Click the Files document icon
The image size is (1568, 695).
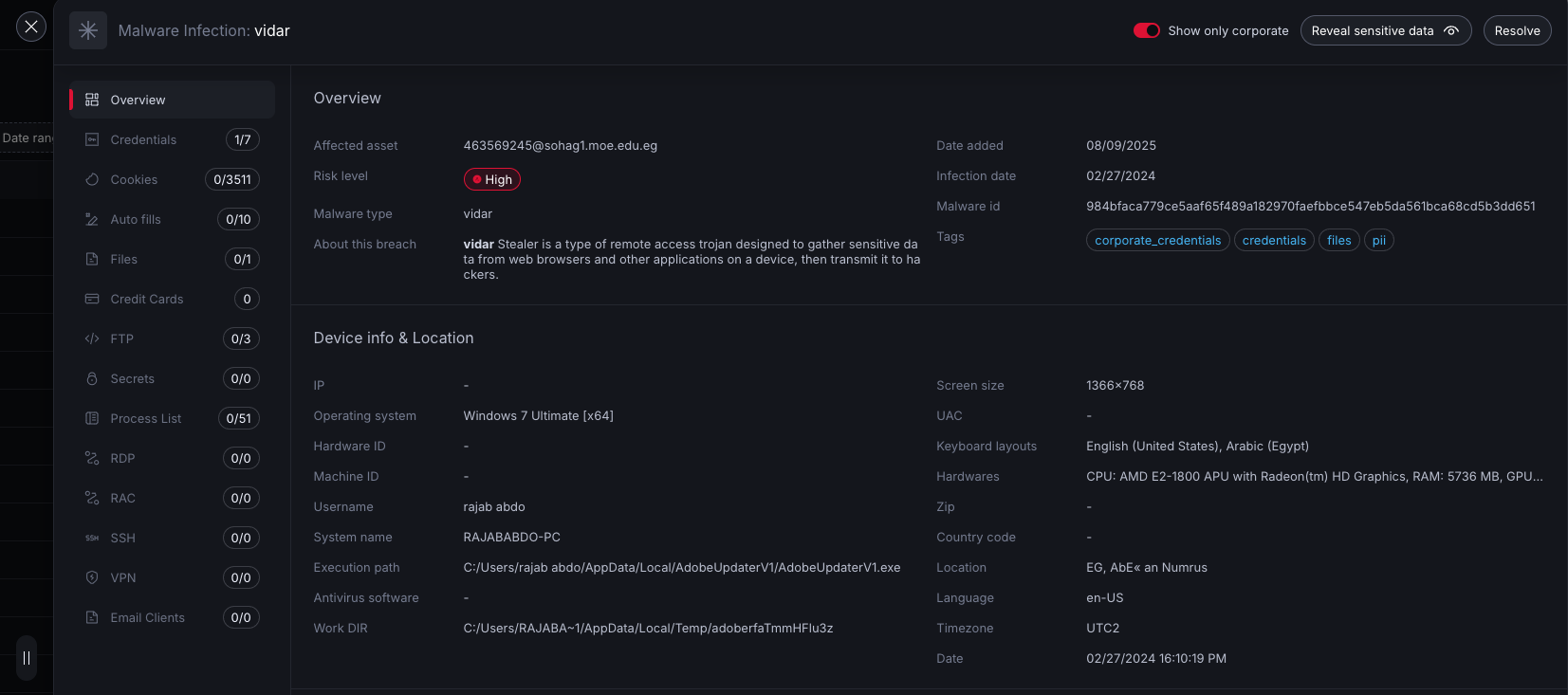(92, 259)
